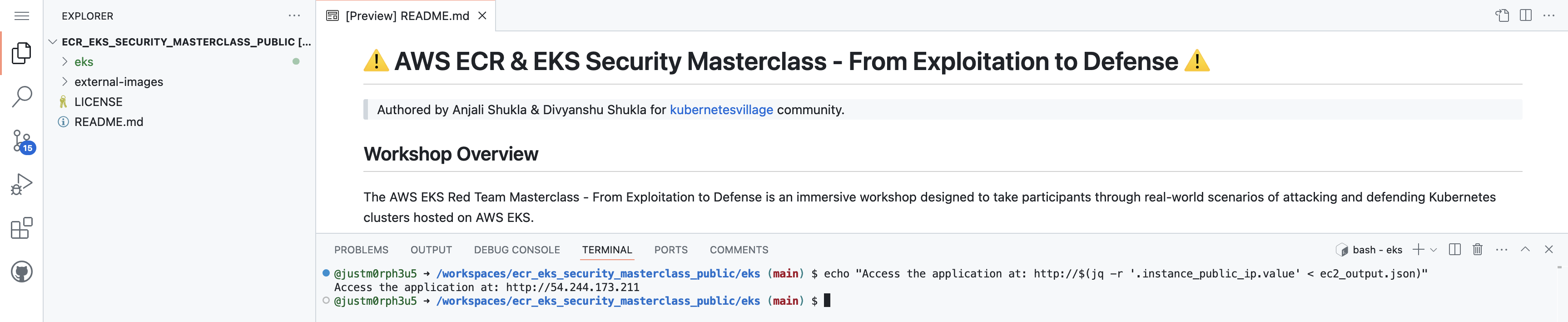Screen dimensions: 1568x322
Task: Maximize the terminal panel size
Action: tap(1525, 249)
